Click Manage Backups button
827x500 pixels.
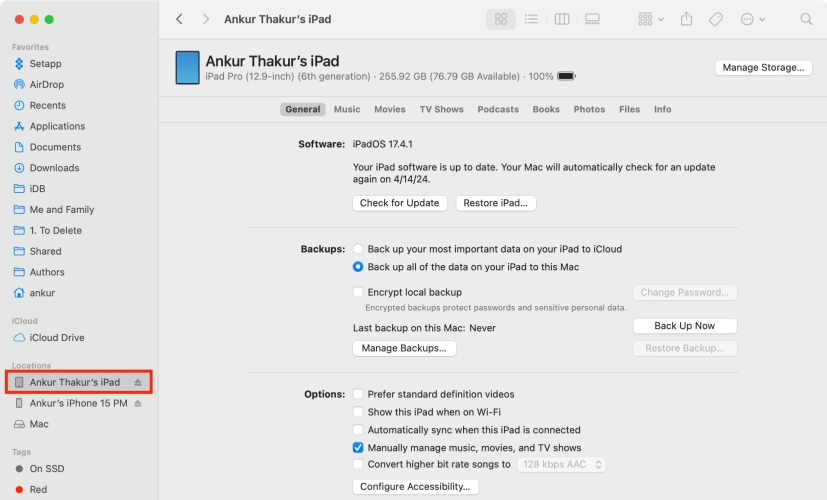[x=404, y=348]
